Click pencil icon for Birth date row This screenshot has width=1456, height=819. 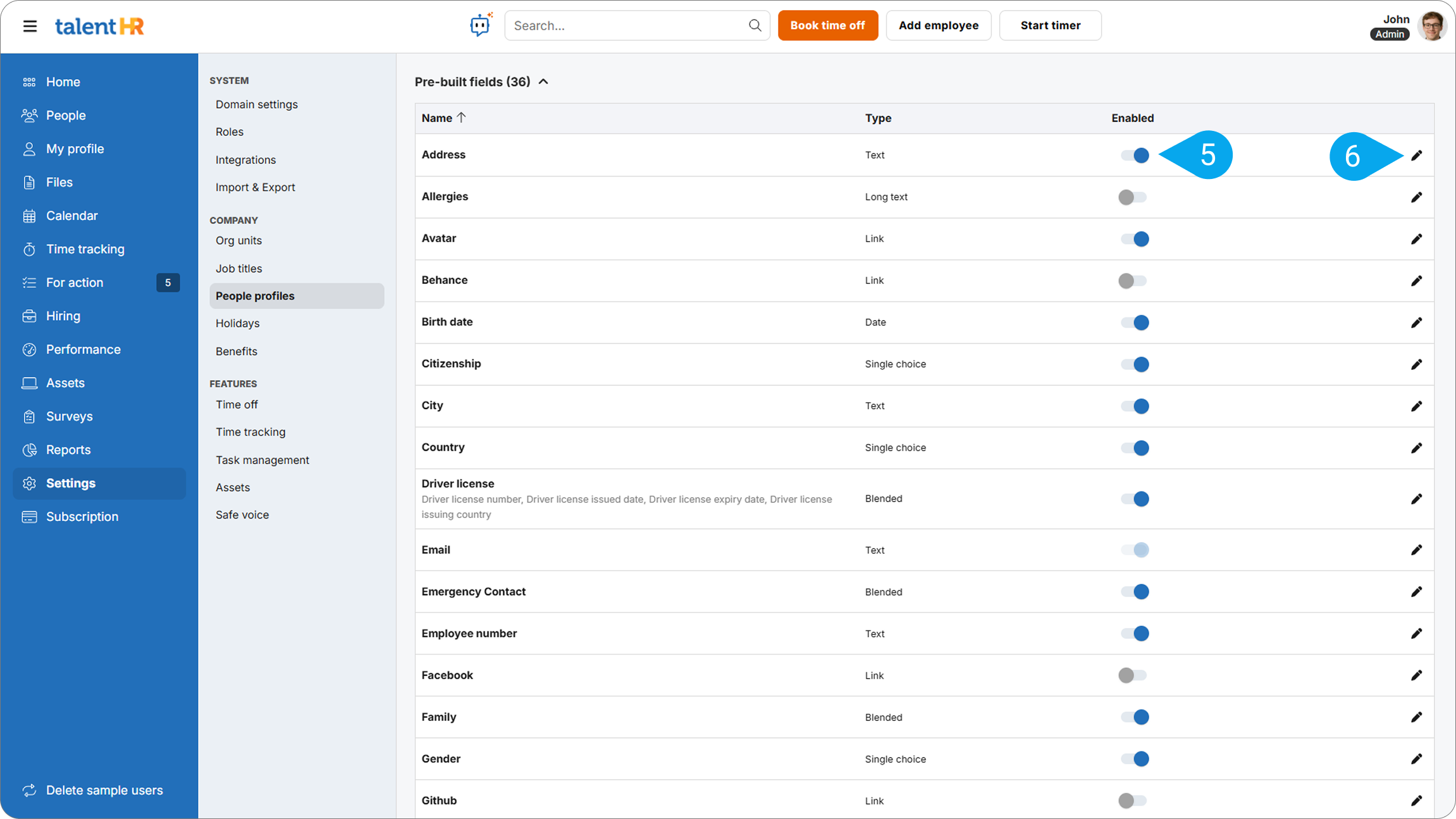(1416, 323)
